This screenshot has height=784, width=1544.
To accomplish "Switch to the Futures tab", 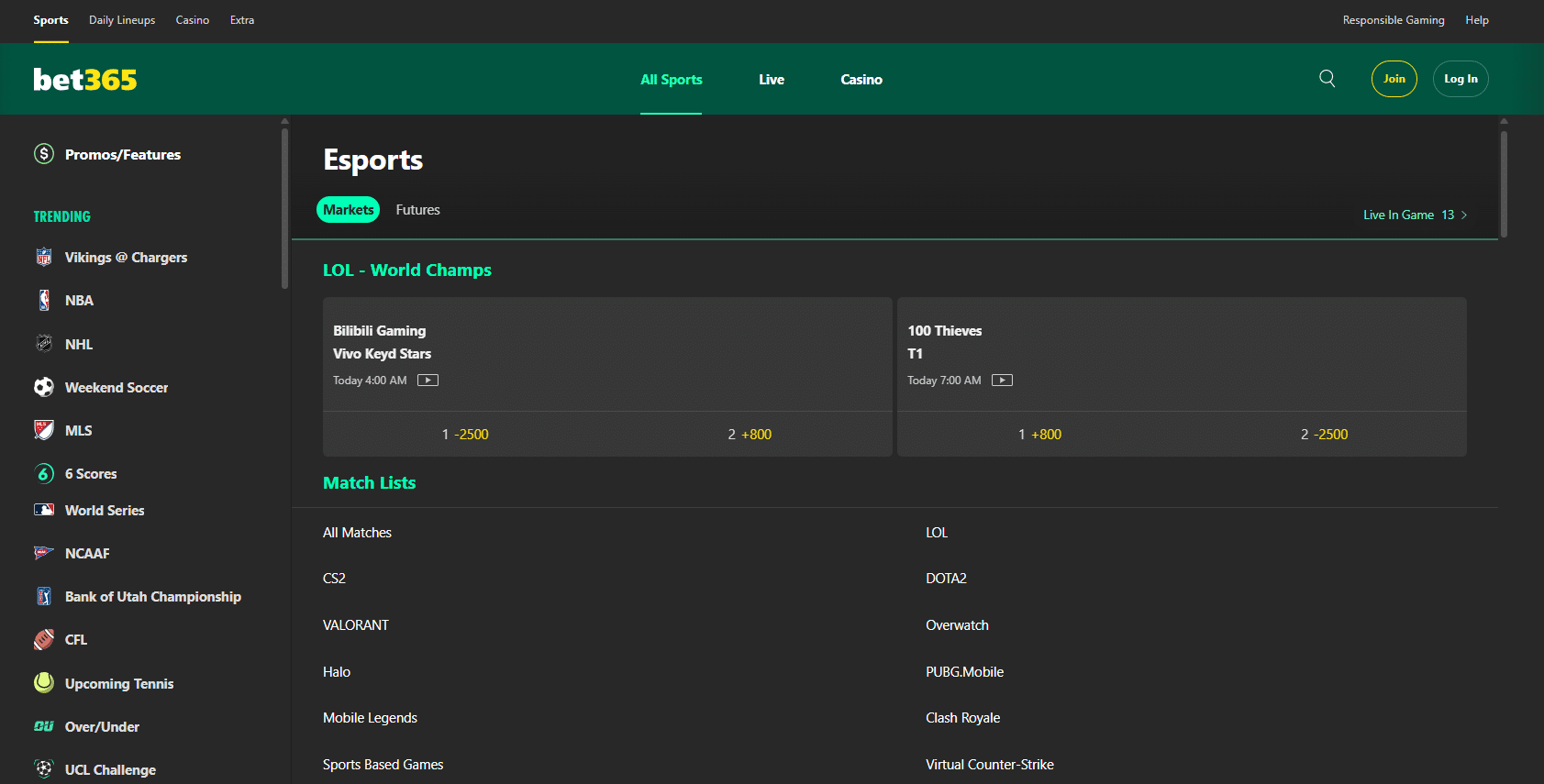I will [417, 210].
